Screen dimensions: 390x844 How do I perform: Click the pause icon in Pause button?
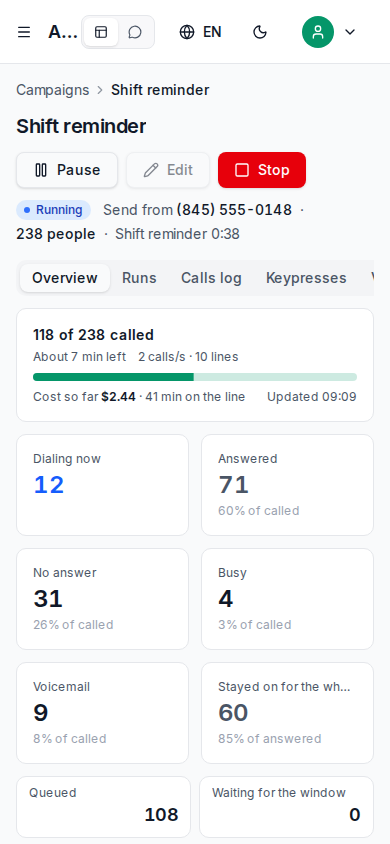click(41, 170)
